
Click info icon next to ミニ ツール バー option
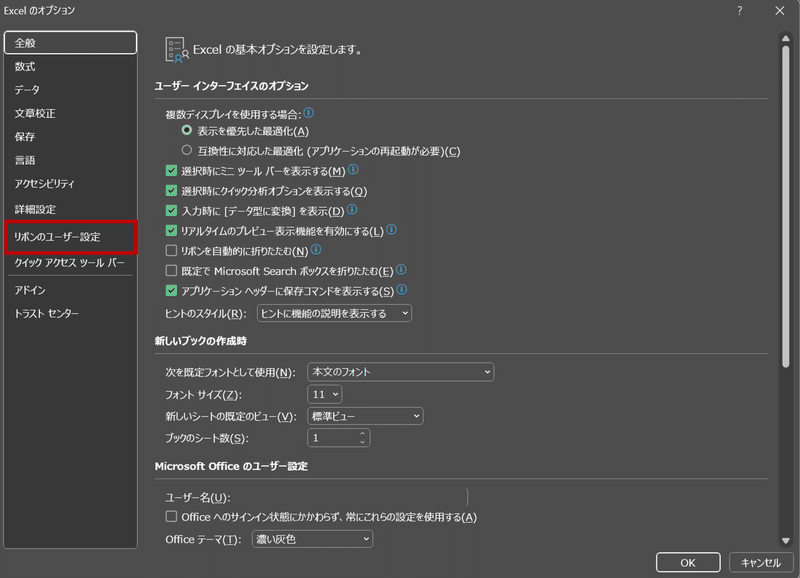coord(353,169)
